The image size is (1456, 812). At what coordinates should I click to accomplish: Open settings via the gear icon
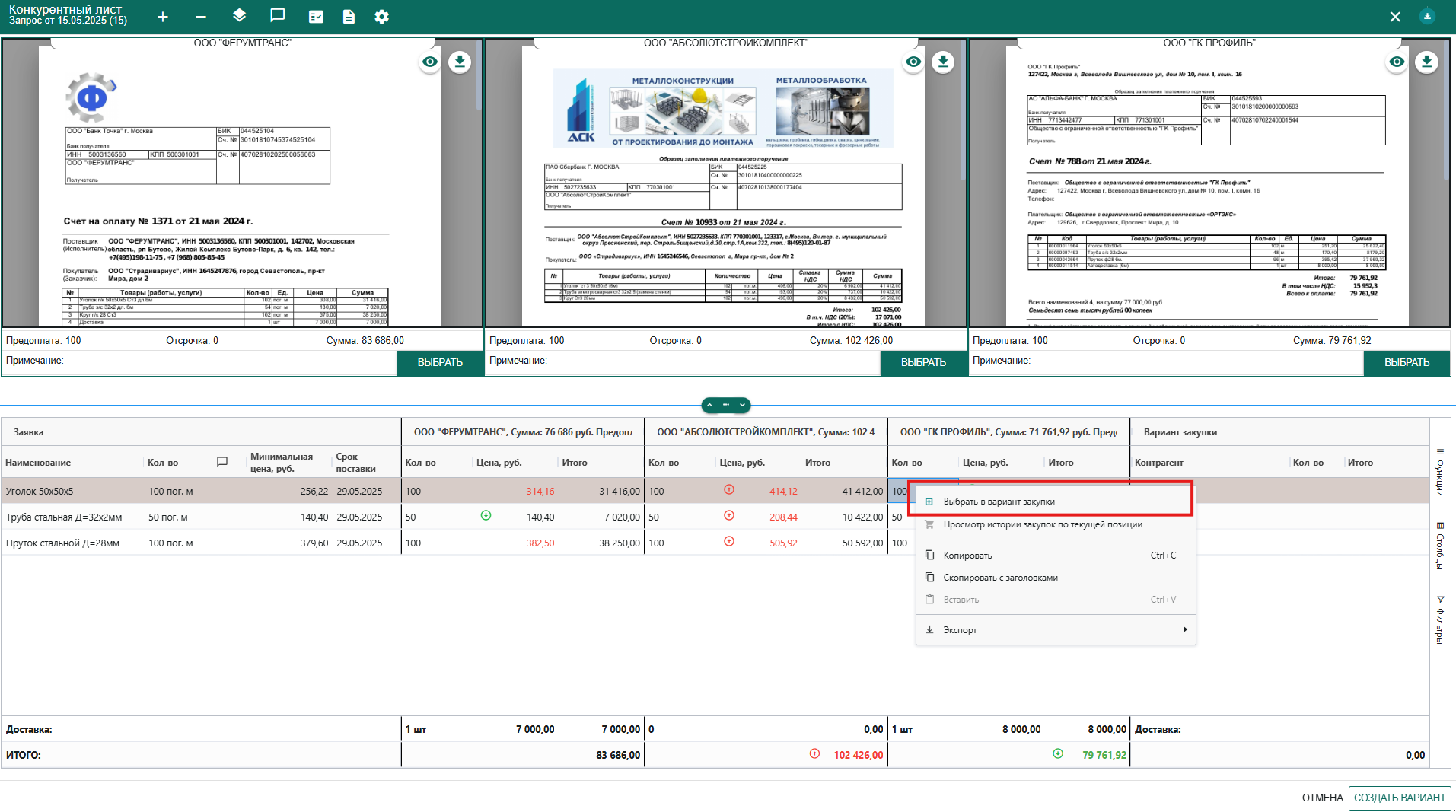[x=382, y=17]
